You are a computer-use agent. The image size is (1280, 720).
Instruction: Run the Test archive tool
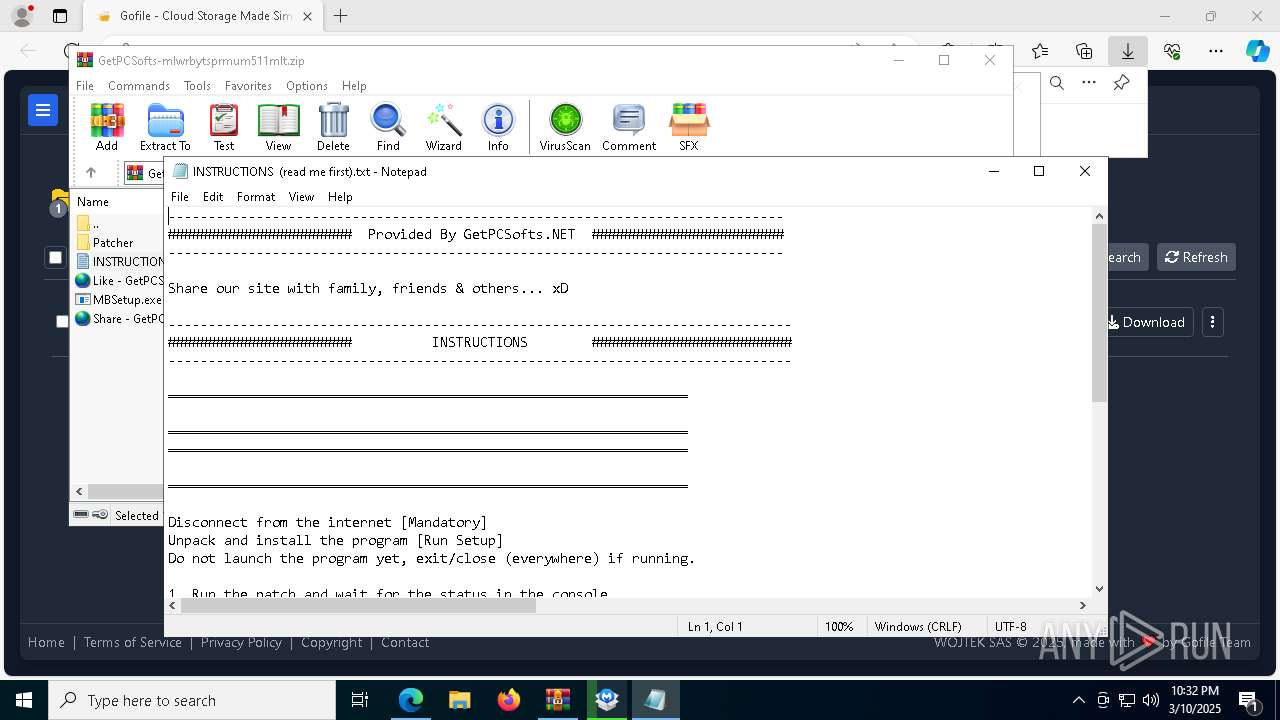pyautogui.click(x=224, y=127)
